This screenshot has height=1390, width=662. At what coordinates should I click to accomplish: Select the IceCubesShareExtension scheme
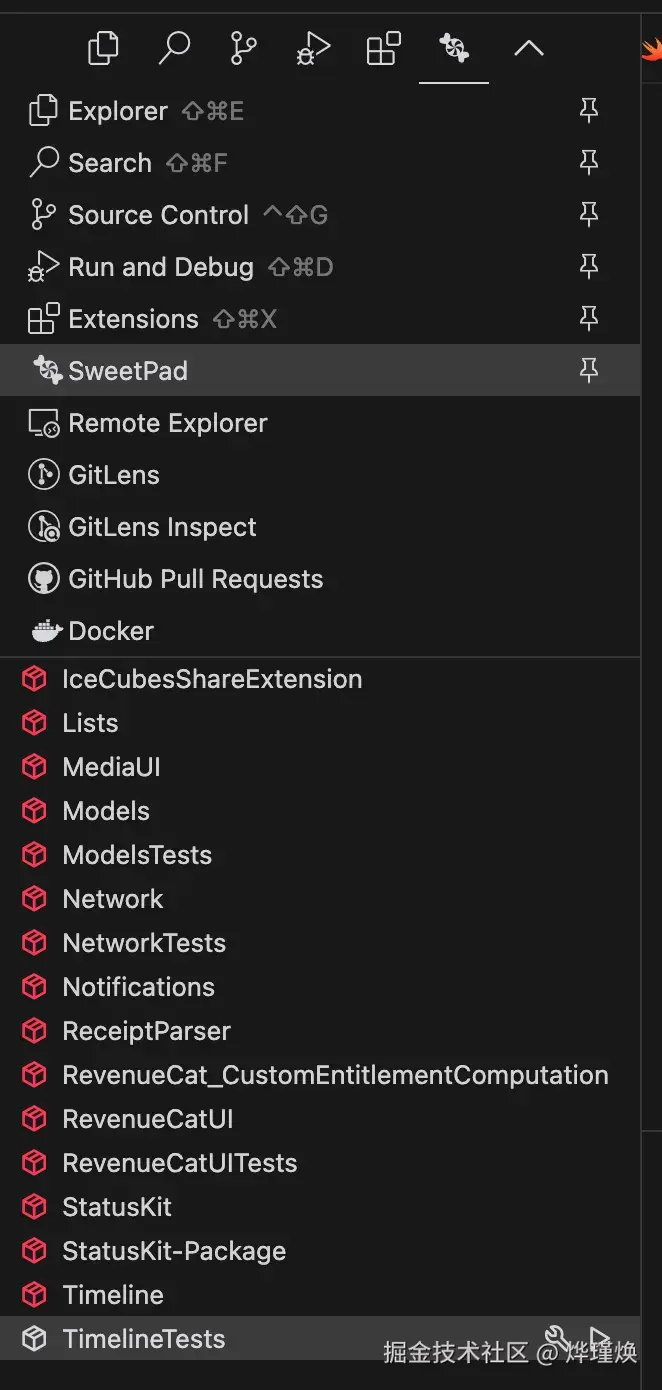tap(212, 679)
